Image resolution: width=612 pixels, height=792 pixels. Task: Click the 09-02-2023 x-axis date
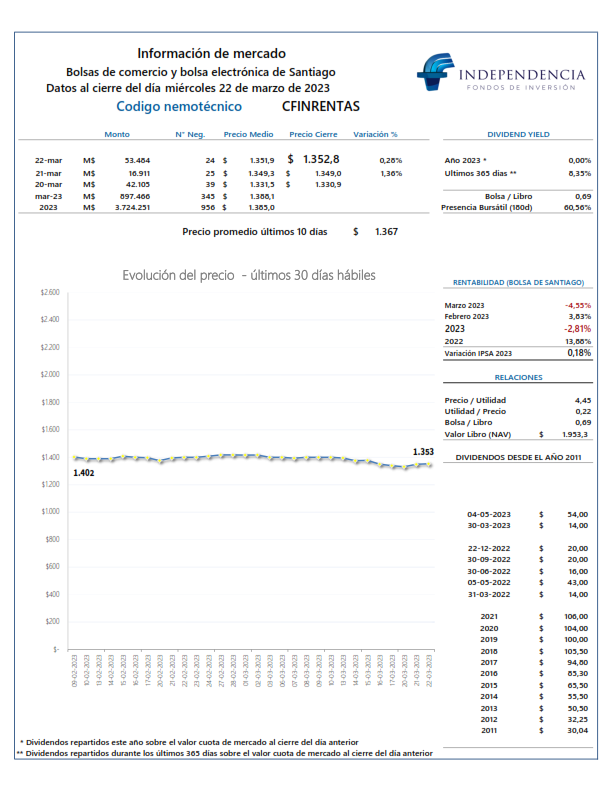coord(74,671)
